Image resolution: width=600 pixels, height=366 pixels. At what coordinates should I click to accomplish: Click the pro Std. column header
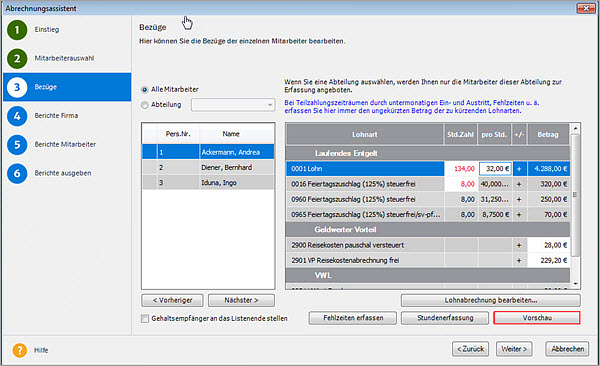(494, 134)
